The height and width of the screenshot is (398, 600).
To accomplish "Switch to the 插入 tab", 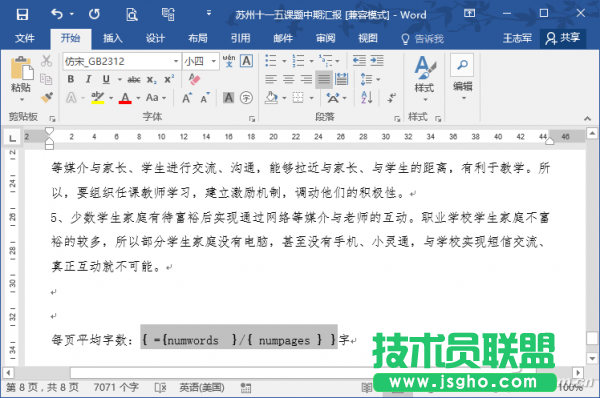I will pos(112,38).
